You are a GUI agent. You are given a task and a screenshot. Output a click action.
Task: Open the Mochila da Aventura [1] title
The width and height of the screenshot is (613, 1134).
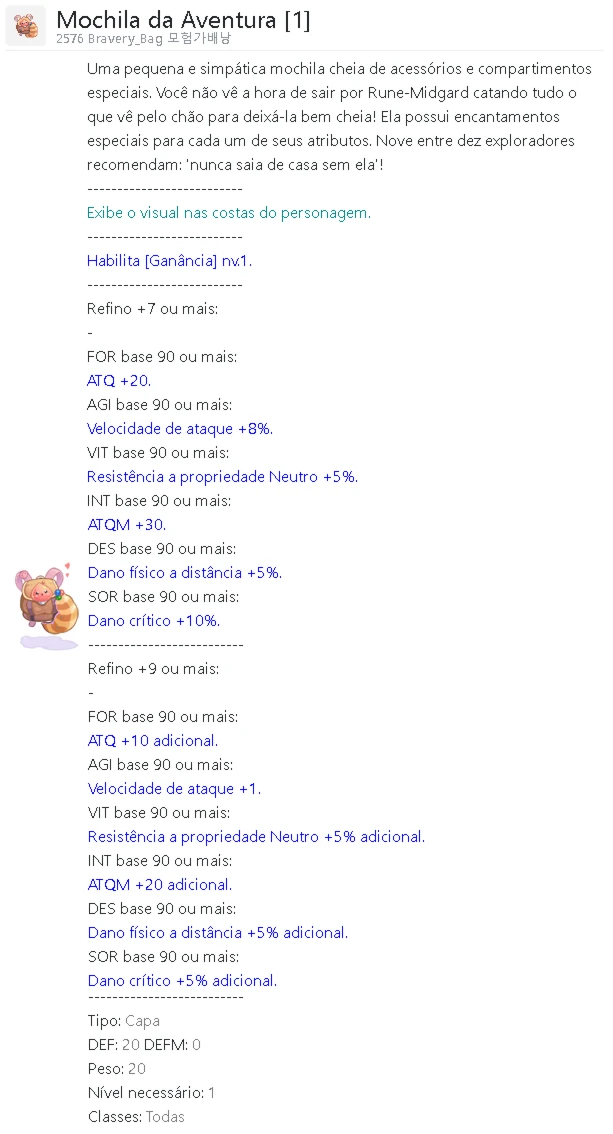184,20
